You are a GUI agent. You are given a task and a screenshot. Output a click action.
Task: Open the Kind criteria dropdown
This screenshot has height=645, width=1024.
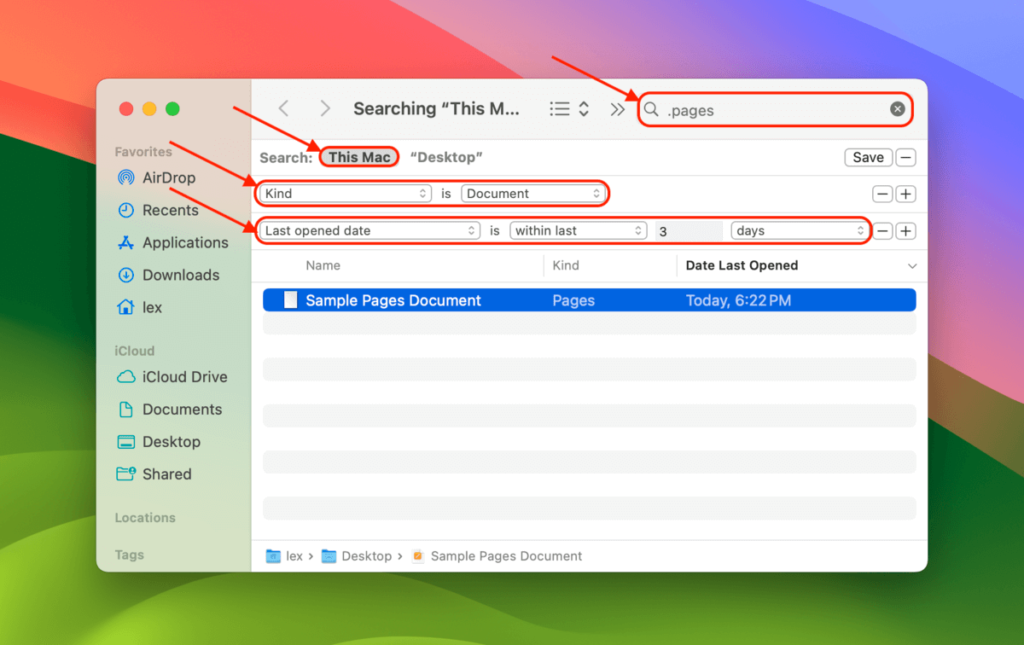coord(345,193)
